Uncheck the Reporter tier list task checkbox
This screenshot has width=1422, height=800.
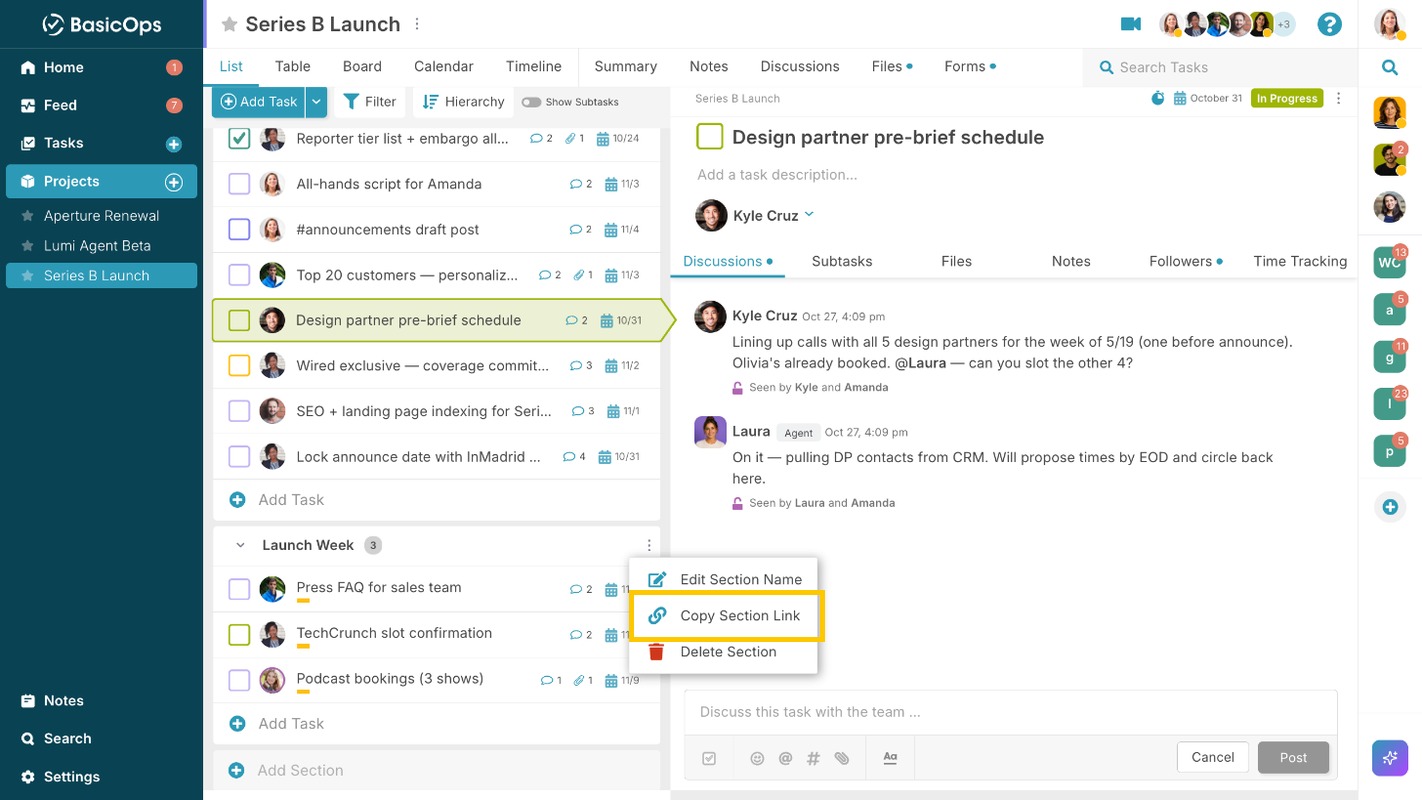[x=239, y=138]
